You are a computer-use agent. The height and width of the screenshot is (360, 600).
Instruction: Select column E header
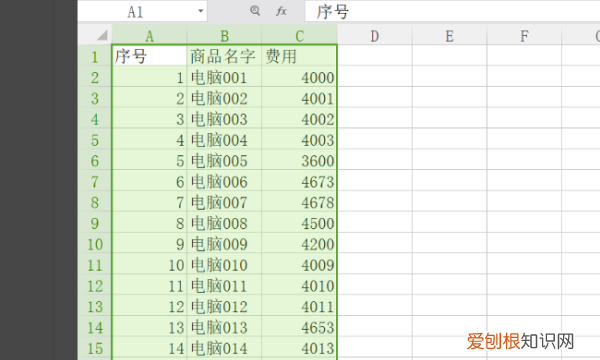(450, 36)
